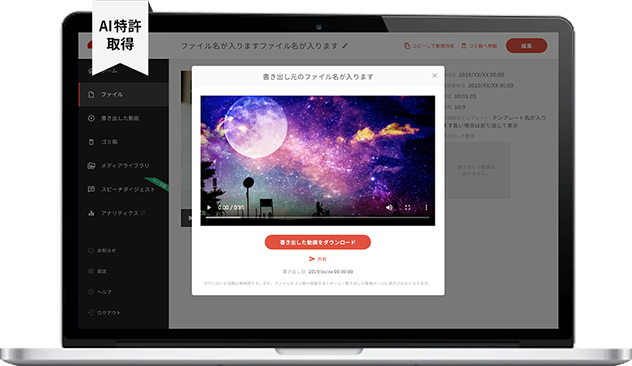The height and width of the screenshot is (366, 632).
Task: Close the export file modal with X
Action: coord(434,75)
